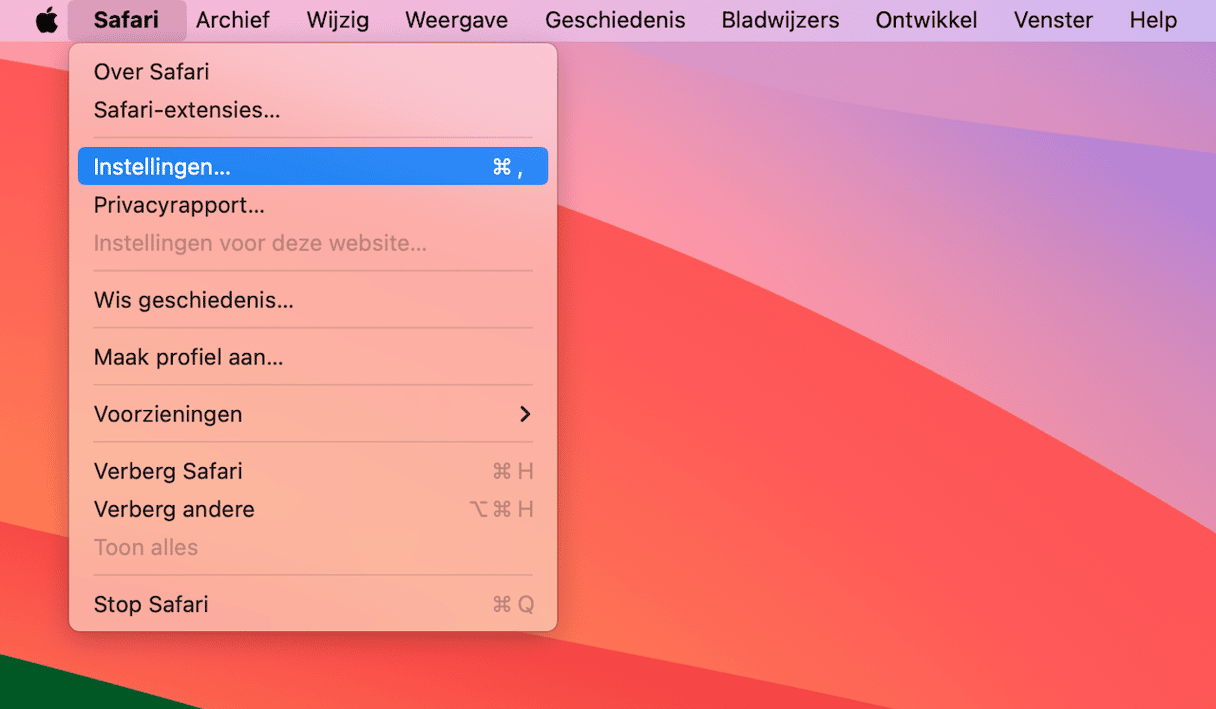Open the Ontwikkel menu

coord(926,20)
